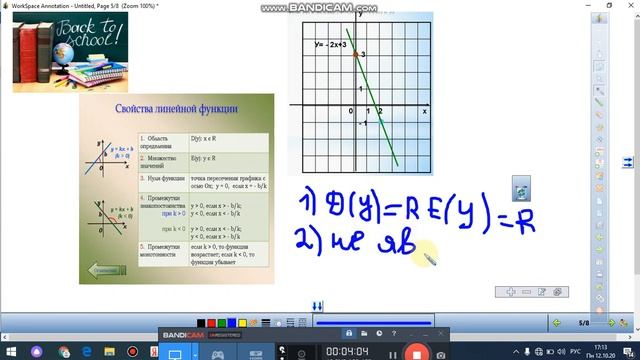
Task: Open the Windows notification center
Action: point(629,352)
